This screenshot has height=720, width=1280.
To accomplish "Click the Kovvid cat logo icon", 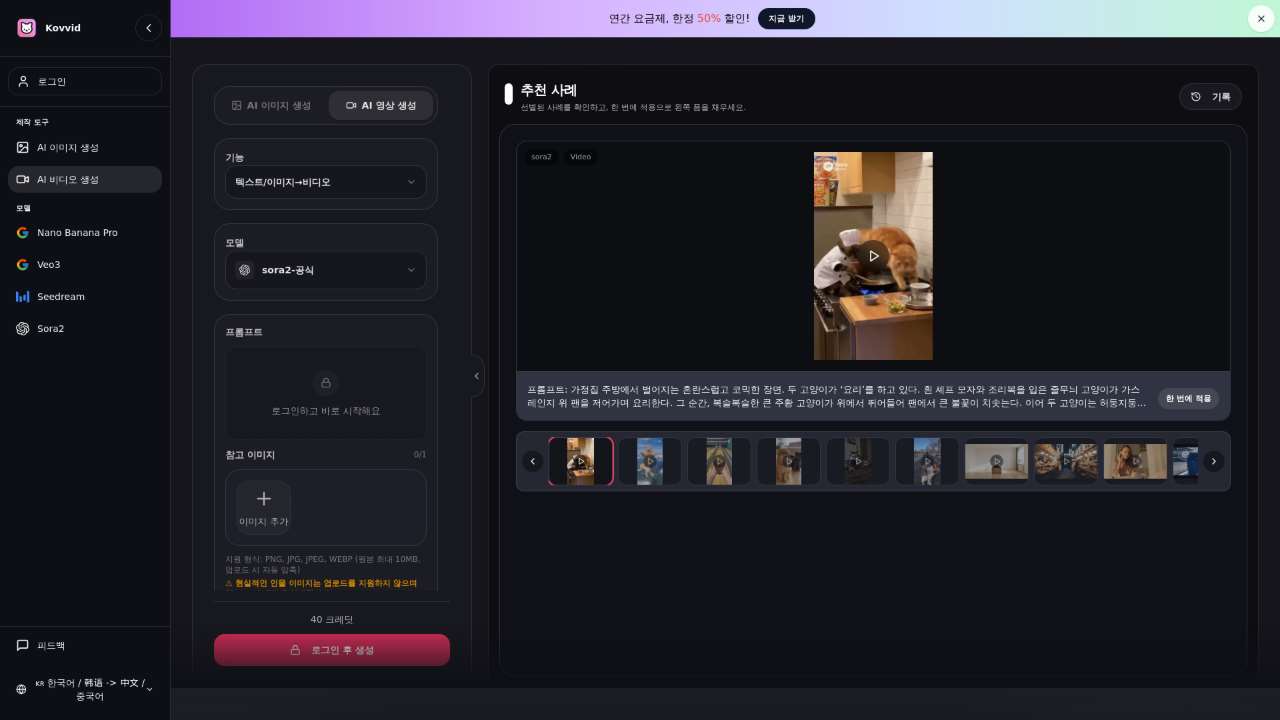I will (x=26, y=28).
